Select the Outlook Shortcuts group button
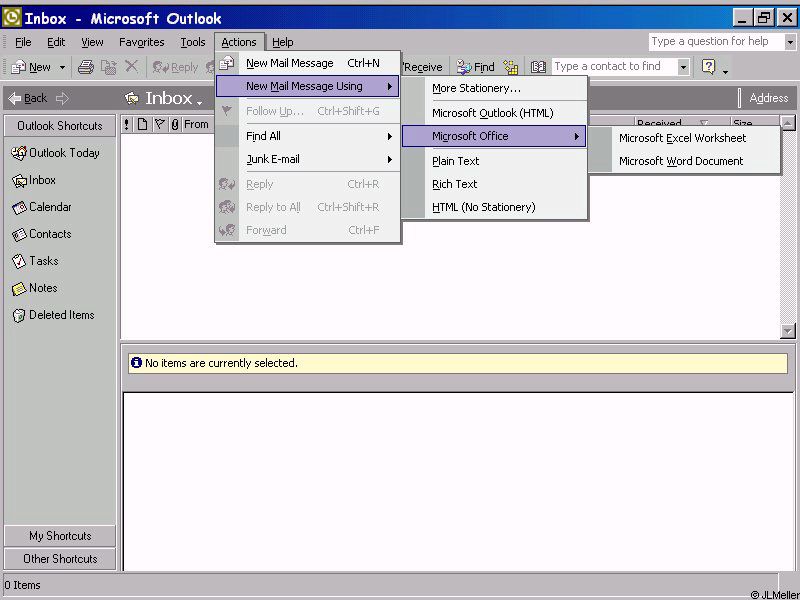800x600 pixels. coord(60,126)
